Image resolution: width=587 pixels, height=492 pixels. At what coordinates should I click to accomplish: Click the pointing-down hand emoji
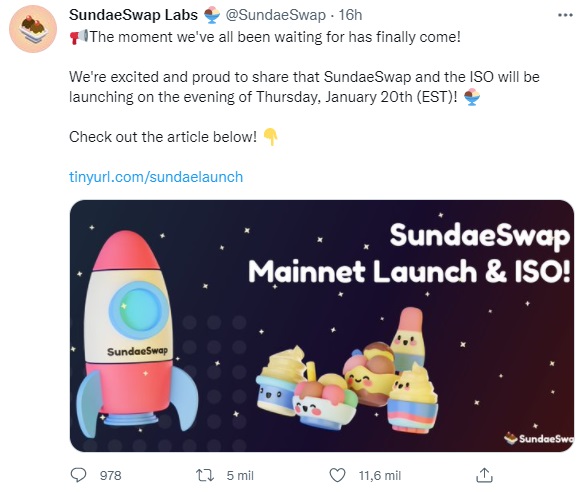tap(270, 137)
